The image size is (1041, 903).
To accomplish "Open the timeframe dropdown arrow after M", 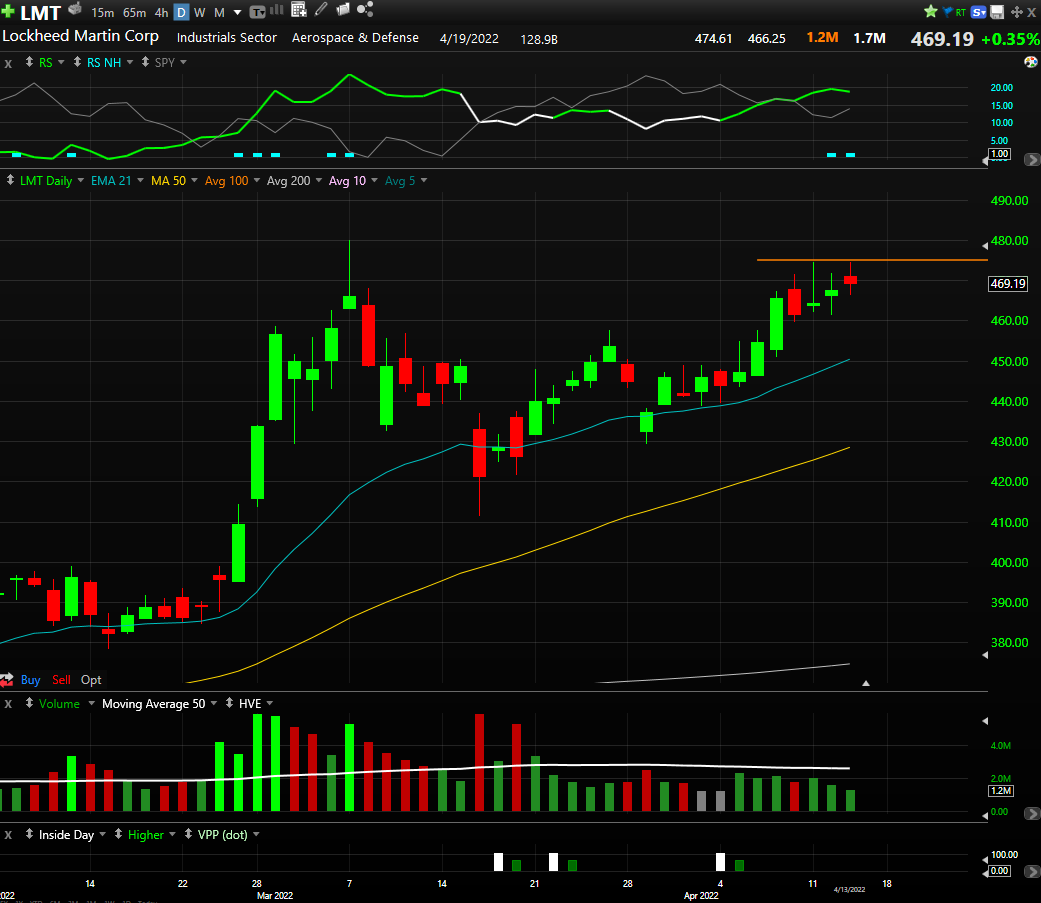I will click(236, 13).
